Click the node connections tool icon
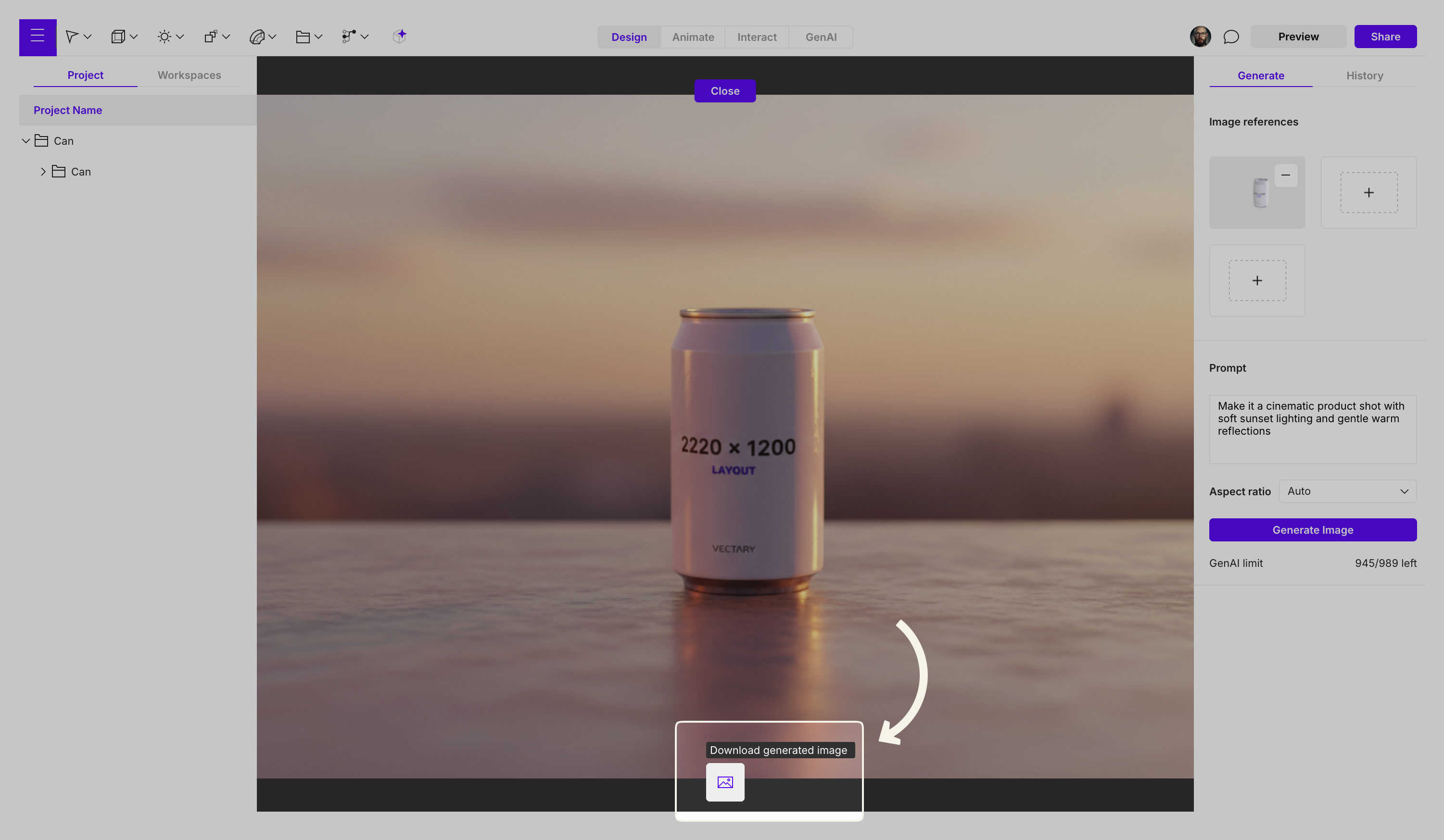This screenshot has width=1444, height=840. [x=348, y=37]
